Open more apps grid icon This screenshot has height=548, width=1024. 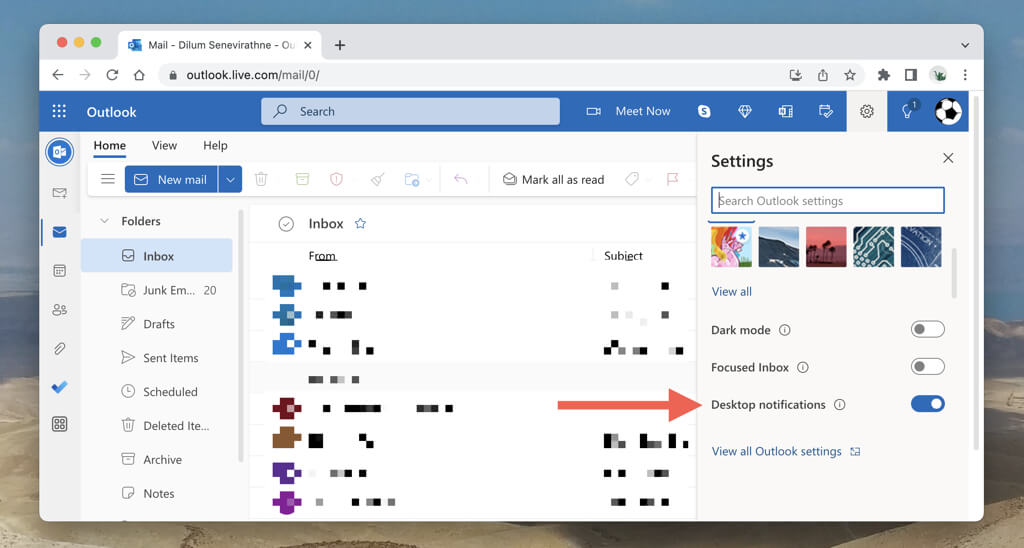pos(59,424)
